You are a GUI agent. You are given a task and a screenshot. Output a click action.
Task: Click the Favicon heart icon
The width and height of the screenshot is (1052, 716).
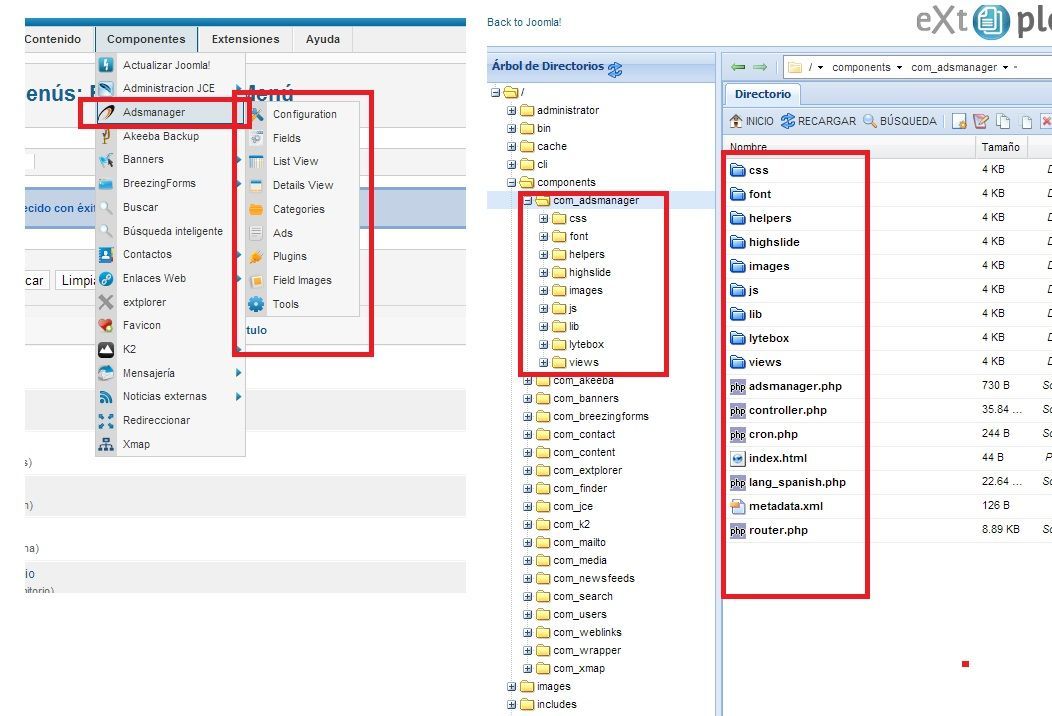[x=106, y=325]
